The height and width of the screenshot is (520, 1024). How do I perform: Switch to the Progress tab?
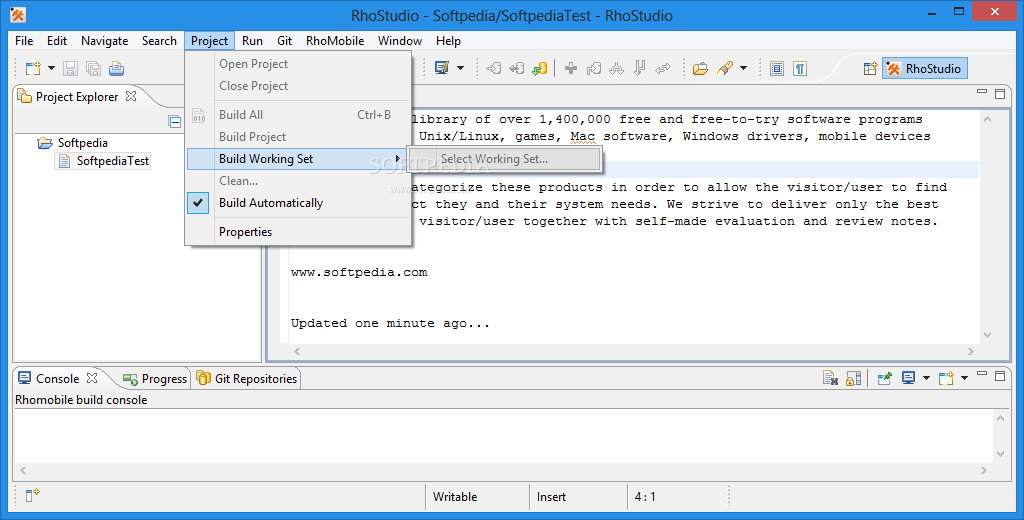pyautogui.click(x=155, y=379)
